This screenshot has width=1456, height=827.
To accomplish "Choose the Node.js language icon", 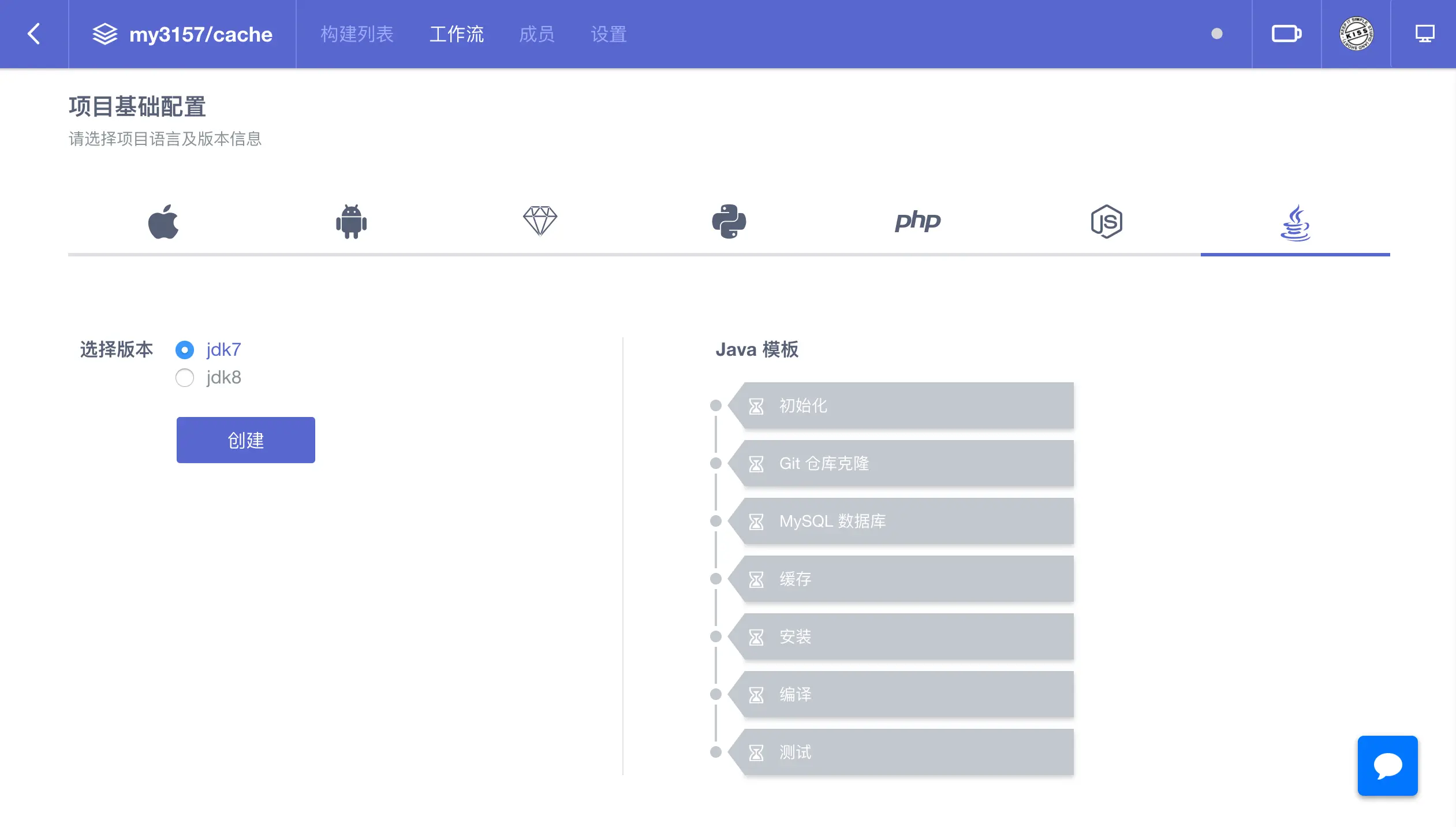I will pos(1106,222).
